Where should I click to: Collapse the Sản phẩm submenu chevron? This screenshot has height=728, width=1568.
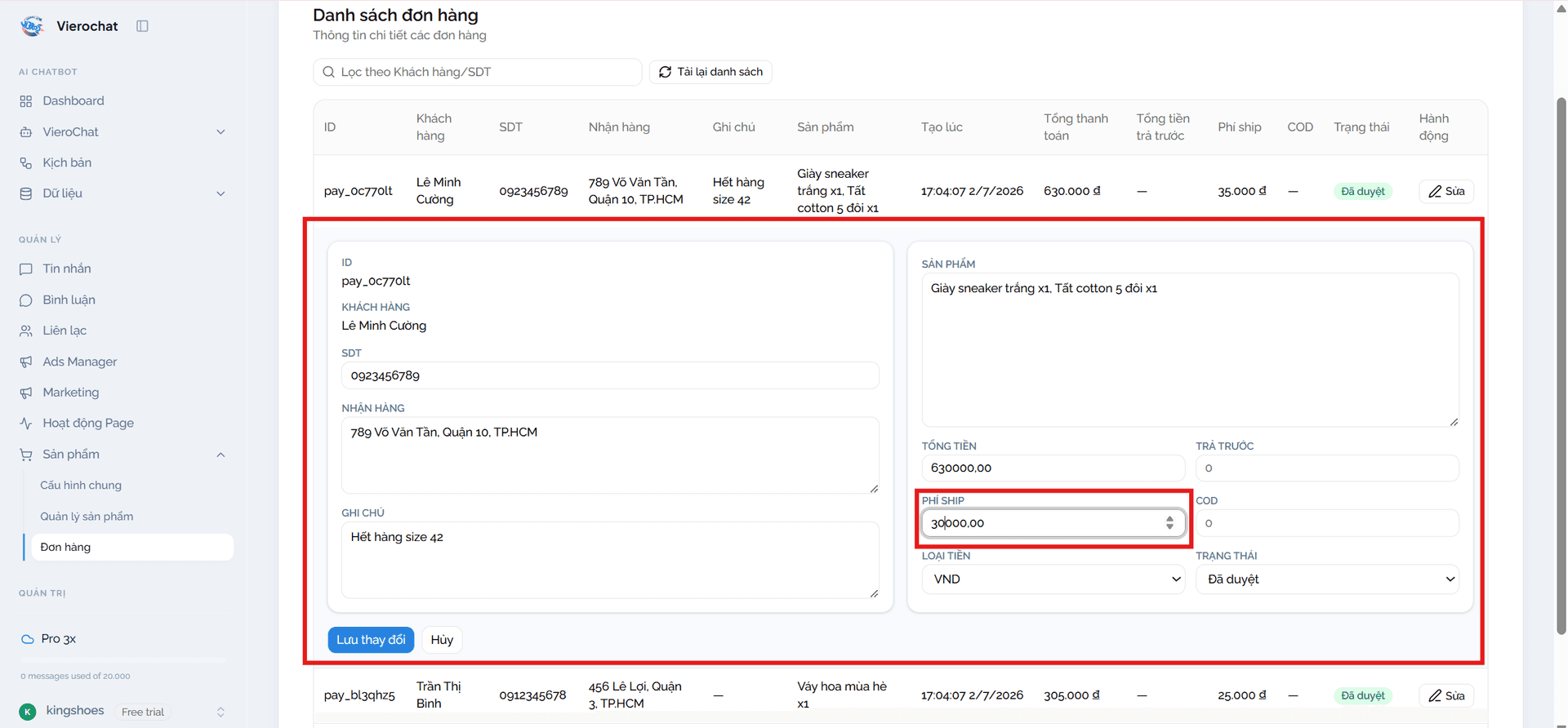220,455
